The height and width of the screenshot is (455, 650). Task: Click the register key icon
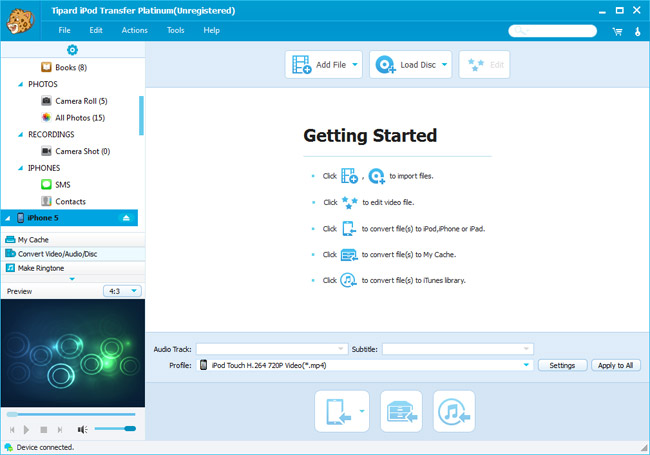tap(638, 31)
